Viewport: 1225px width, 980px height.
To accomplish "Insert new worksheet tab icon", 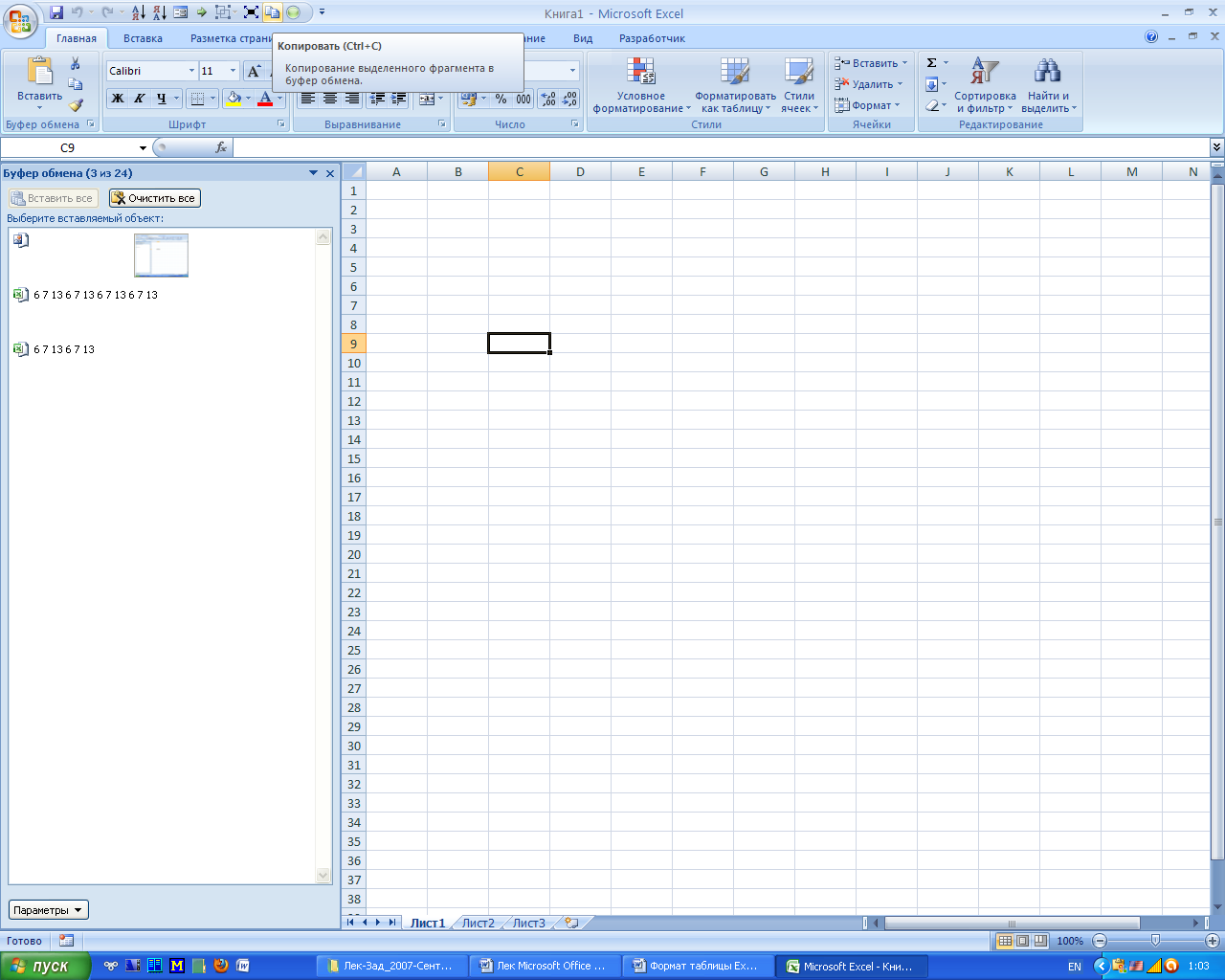I will click(571, 923).
